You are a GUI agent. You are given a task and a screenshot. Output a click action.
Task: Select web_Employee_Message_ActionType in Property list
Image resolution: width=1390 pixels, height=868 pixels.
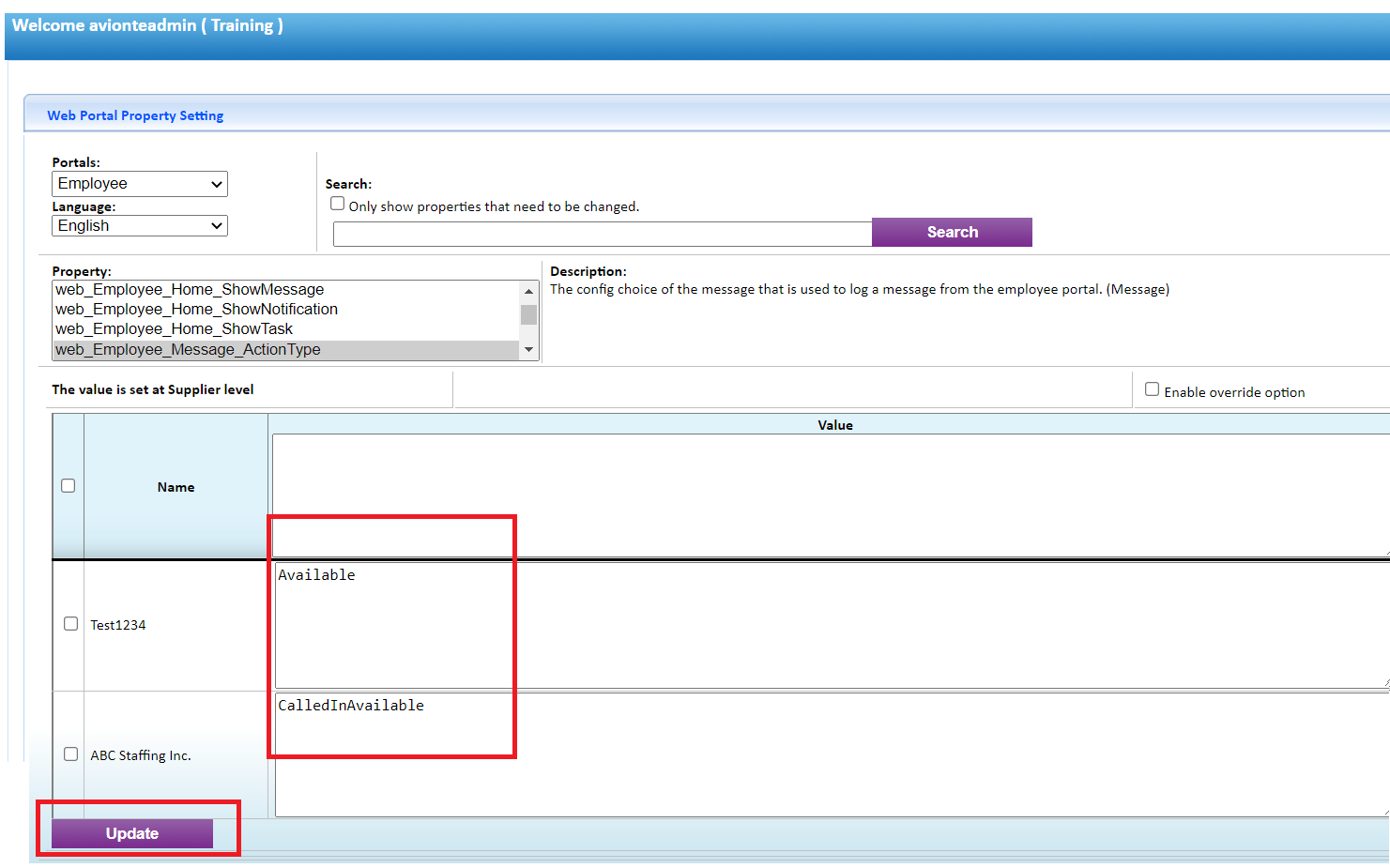tap(285, 349)
